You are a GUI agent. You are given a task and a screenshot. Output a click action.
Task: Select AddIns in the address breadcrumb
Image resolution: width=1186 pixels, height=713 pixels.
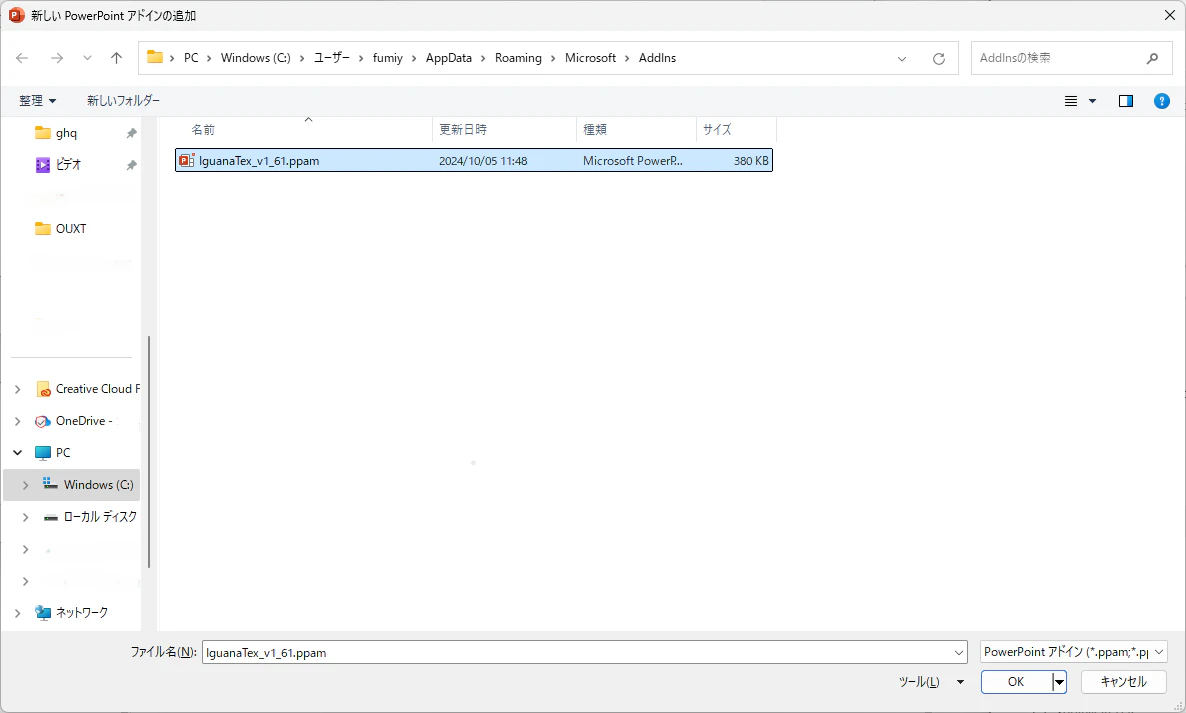(657, 58)
